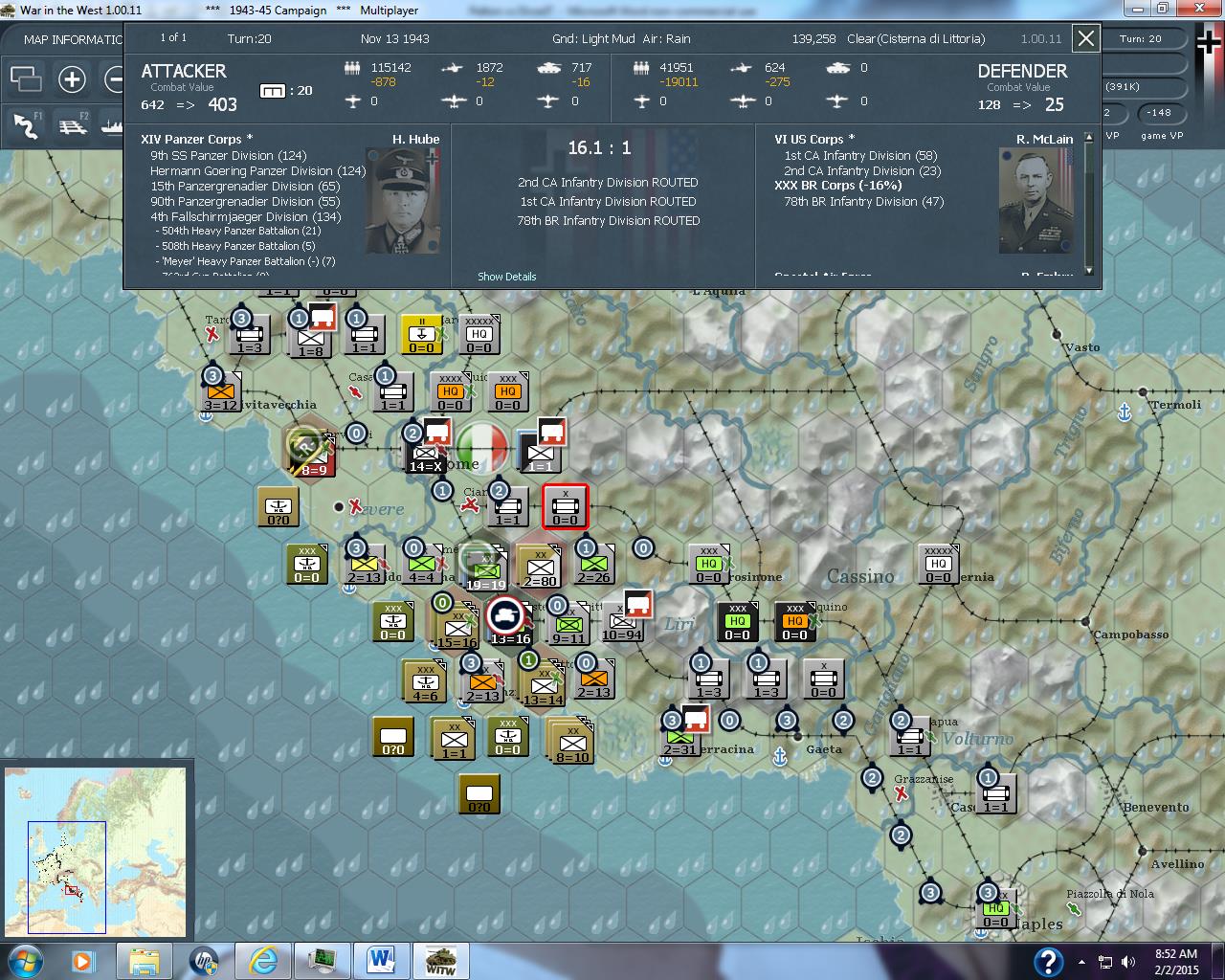Open the overlapping windows toolbar icon
Image resolution: width=1225 pixels, height=980 pixels.
click(26, 79)
